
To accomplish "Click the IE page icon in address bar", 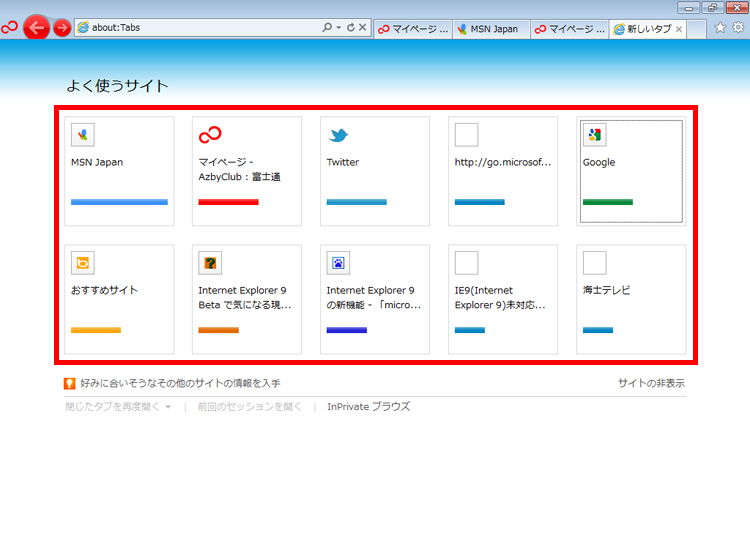I will (x=83, y=27).
